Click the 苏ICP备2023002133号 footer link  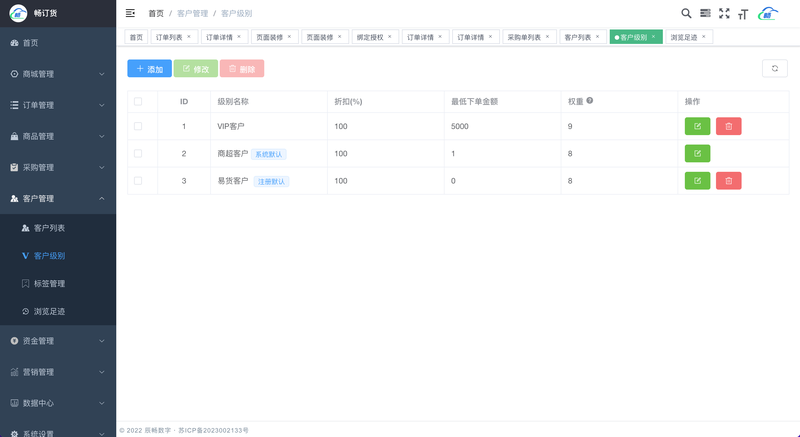213,430
